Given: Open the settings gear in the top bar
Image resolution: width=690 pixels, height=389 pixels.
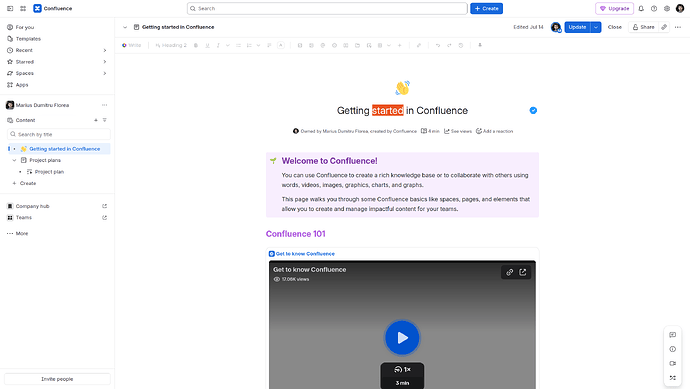Looking at the screenshot, I should pos(667,8).
